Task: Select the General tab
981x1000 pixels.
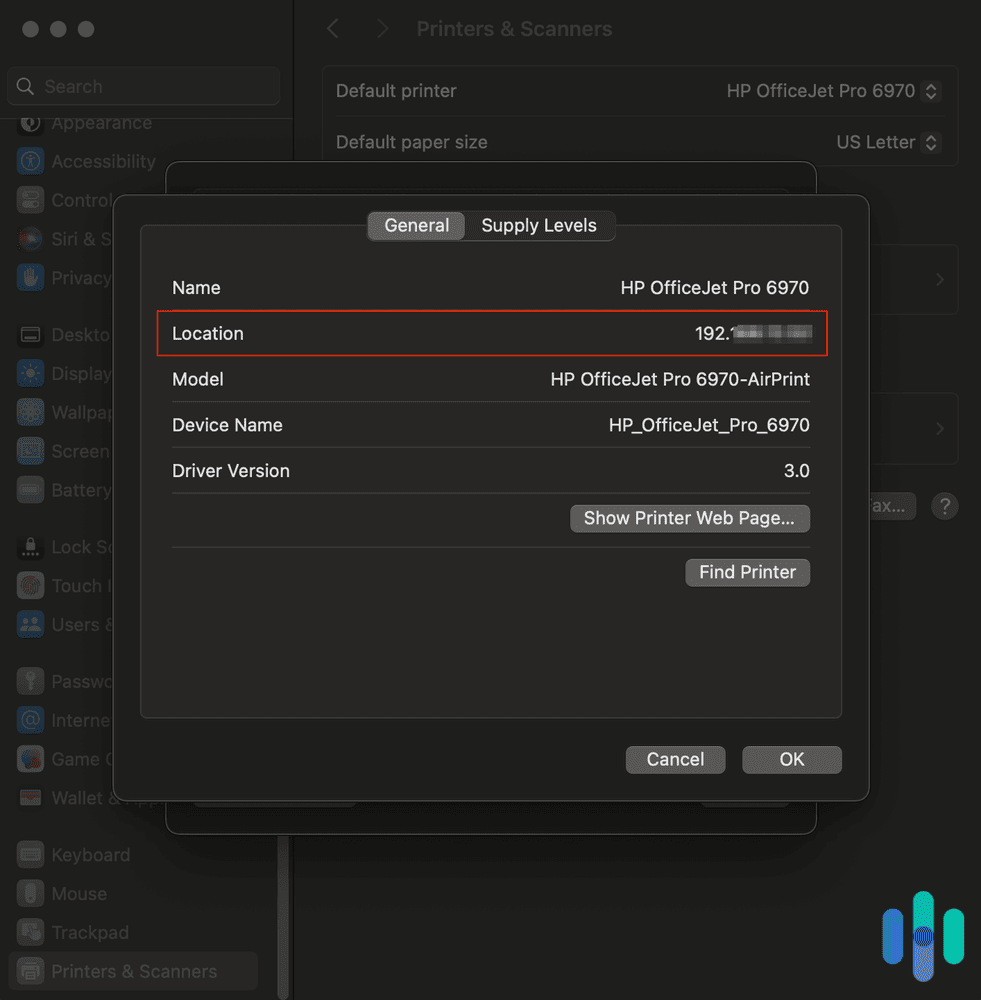Action: tap(416, 226)
